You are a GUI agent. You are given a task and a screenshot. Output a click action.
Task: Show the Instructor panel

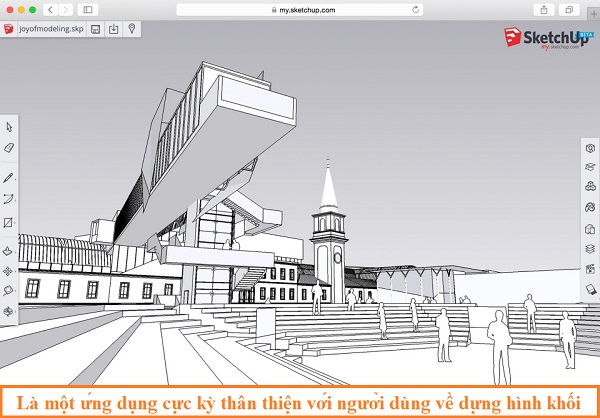(590, 167)
